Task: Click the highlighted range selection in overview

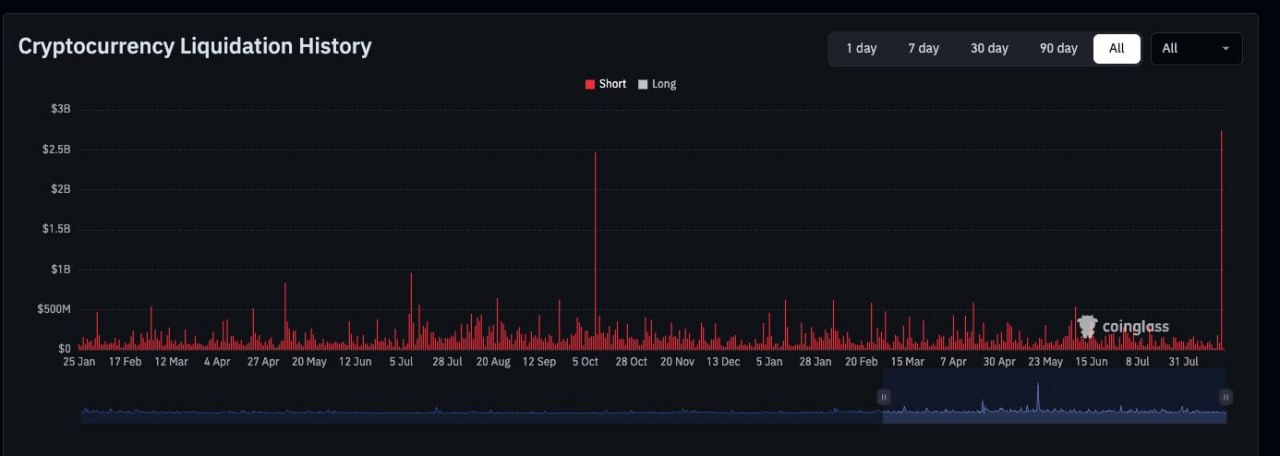Action: 1054,397
